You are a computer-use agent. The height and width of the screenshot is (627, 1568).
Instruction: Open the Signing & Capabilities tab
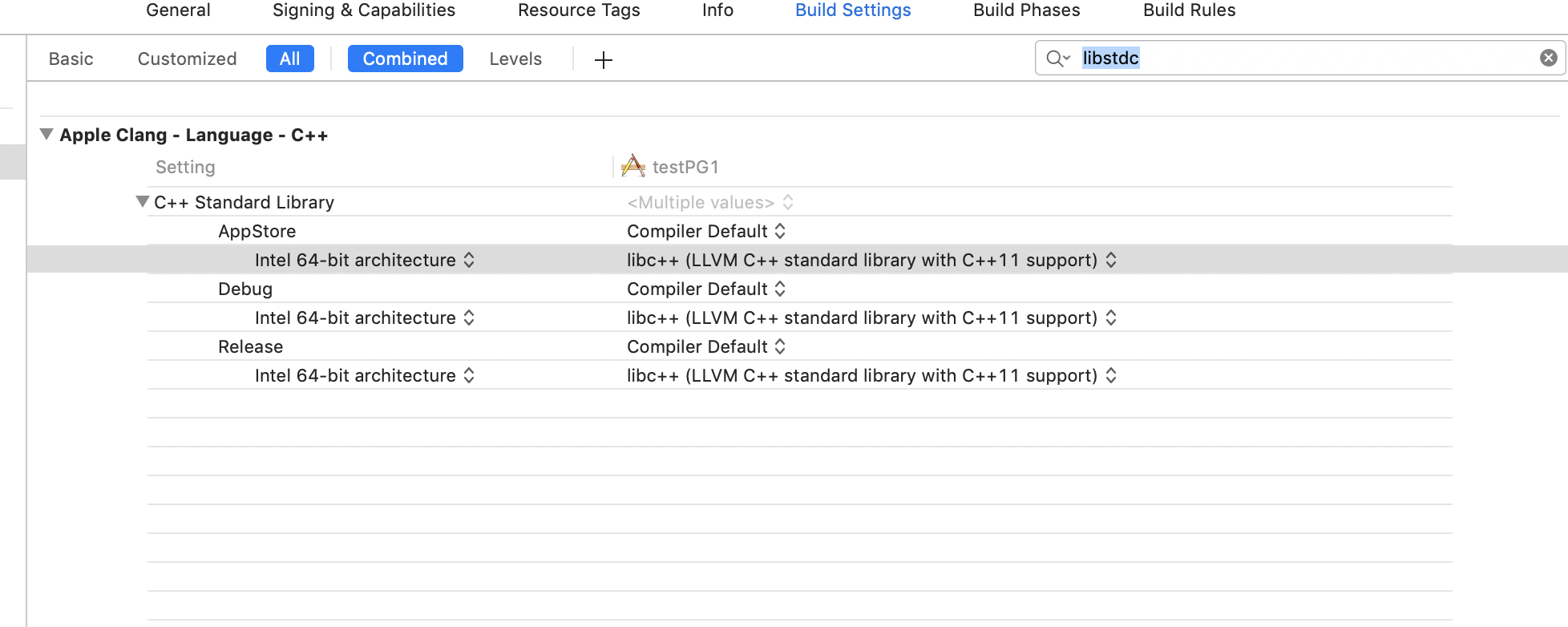(363, 10)
